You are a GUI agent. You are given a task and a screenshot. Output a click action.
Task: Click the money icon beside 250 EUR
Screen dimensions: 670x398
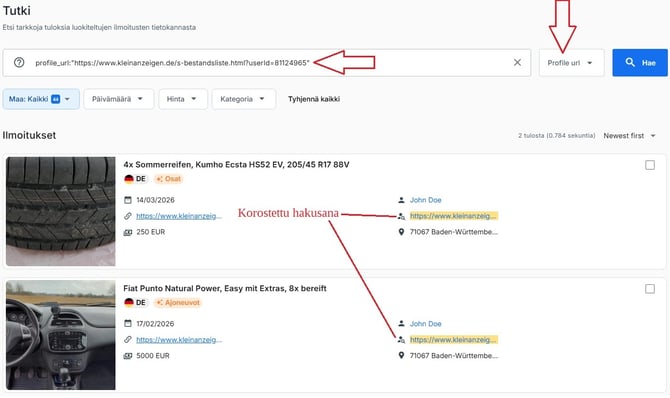pos(127,232)
